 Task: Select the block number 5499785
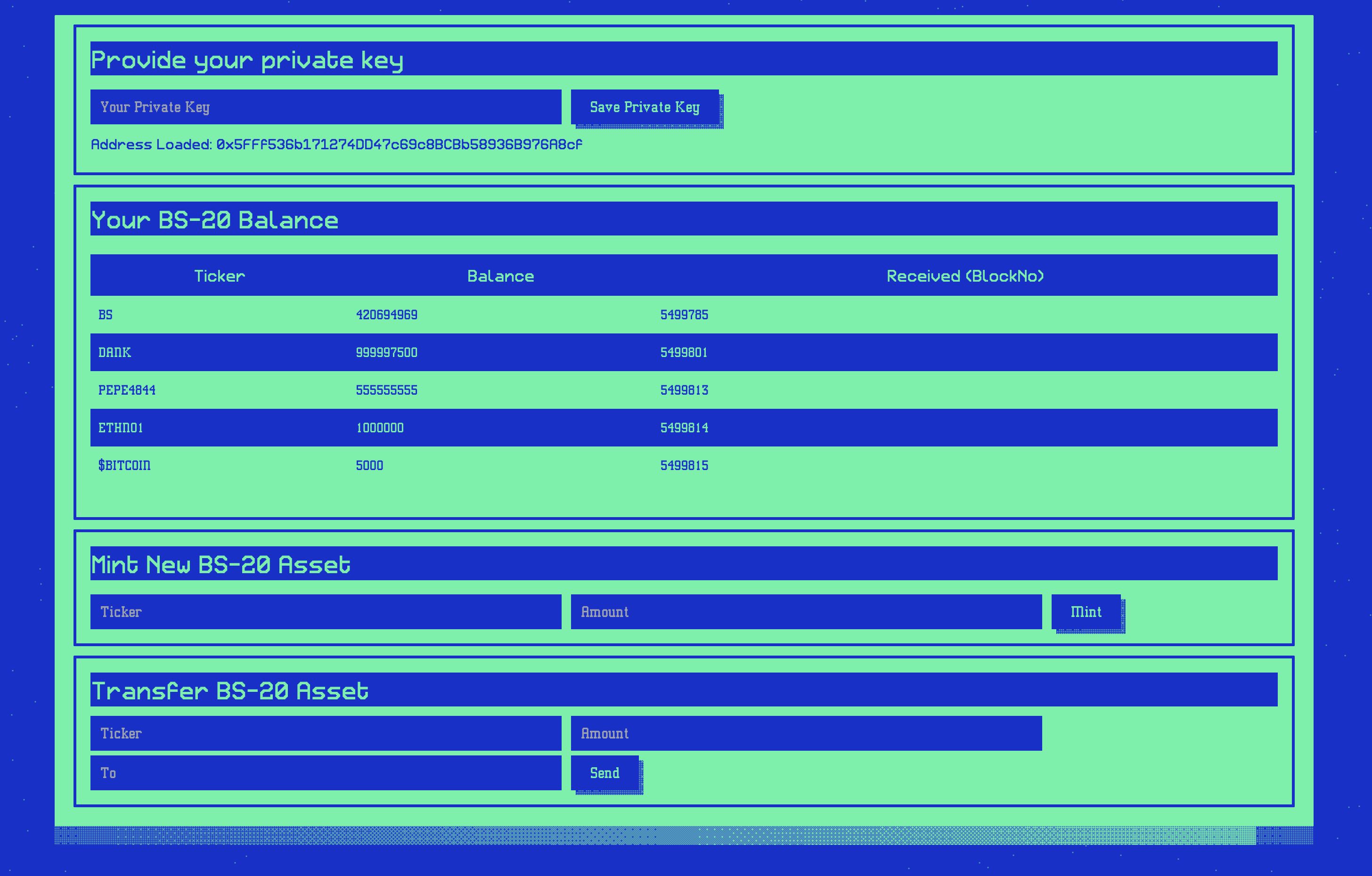[x=684, y=315]
